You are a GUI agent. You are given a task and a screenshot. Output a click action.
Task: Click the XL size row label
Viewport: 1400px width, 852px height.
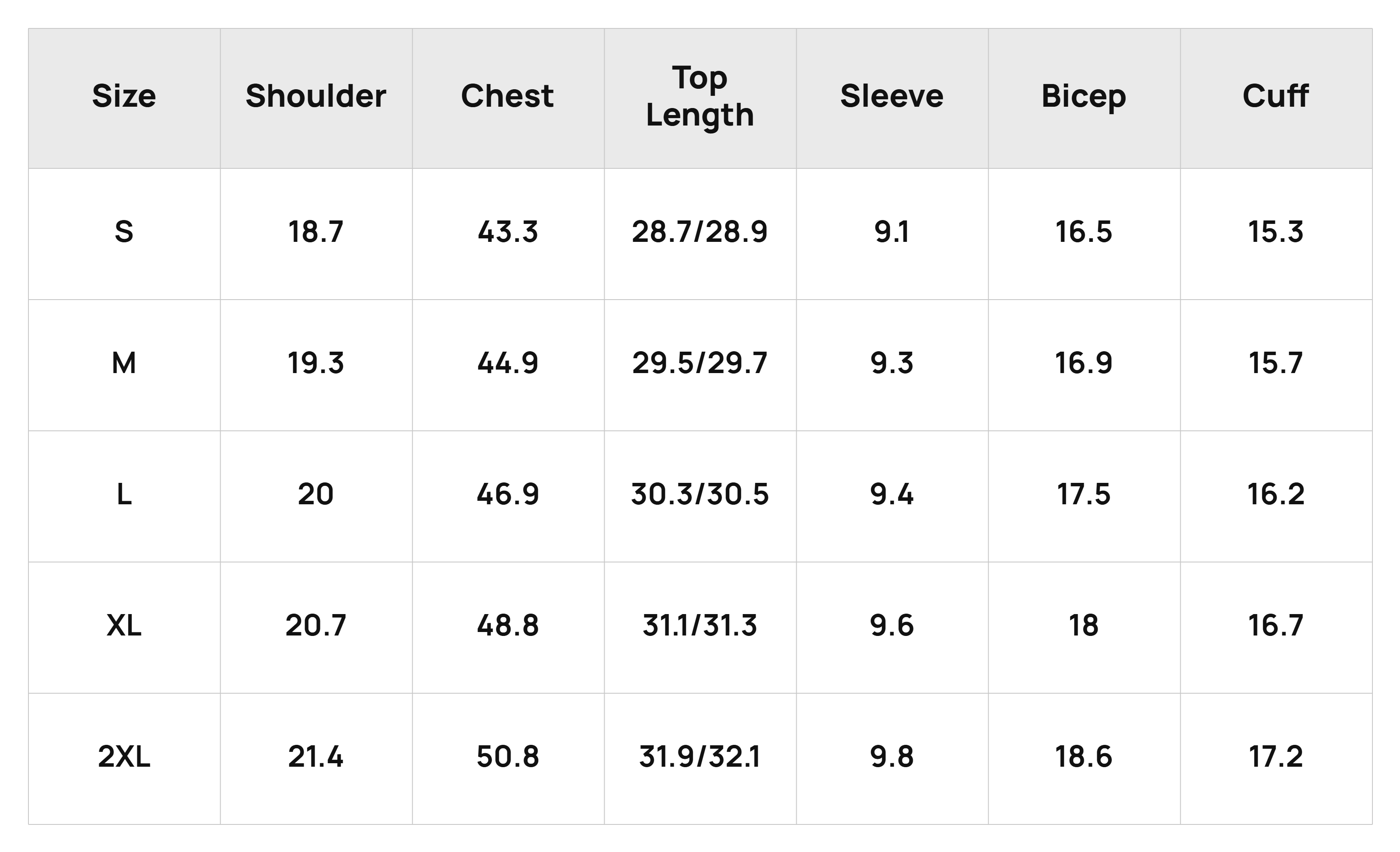coord(124,625)
